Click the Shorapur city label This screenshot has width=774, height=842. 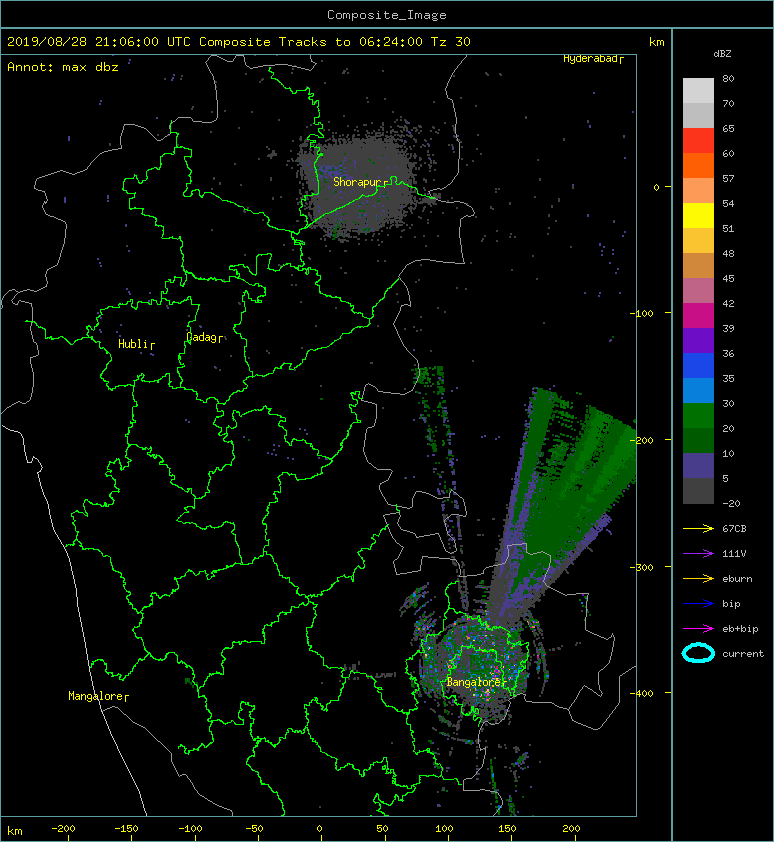pyautogui.click(x=357, y=182)
